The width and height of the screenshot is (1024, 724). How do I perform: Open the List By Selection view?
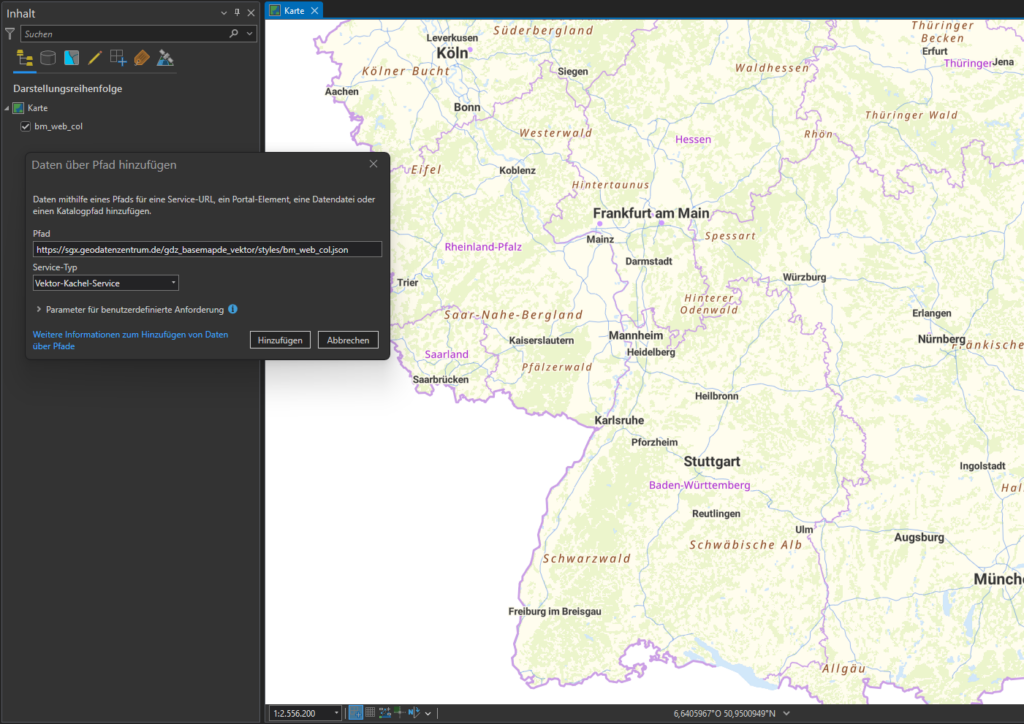click(70, 58)
